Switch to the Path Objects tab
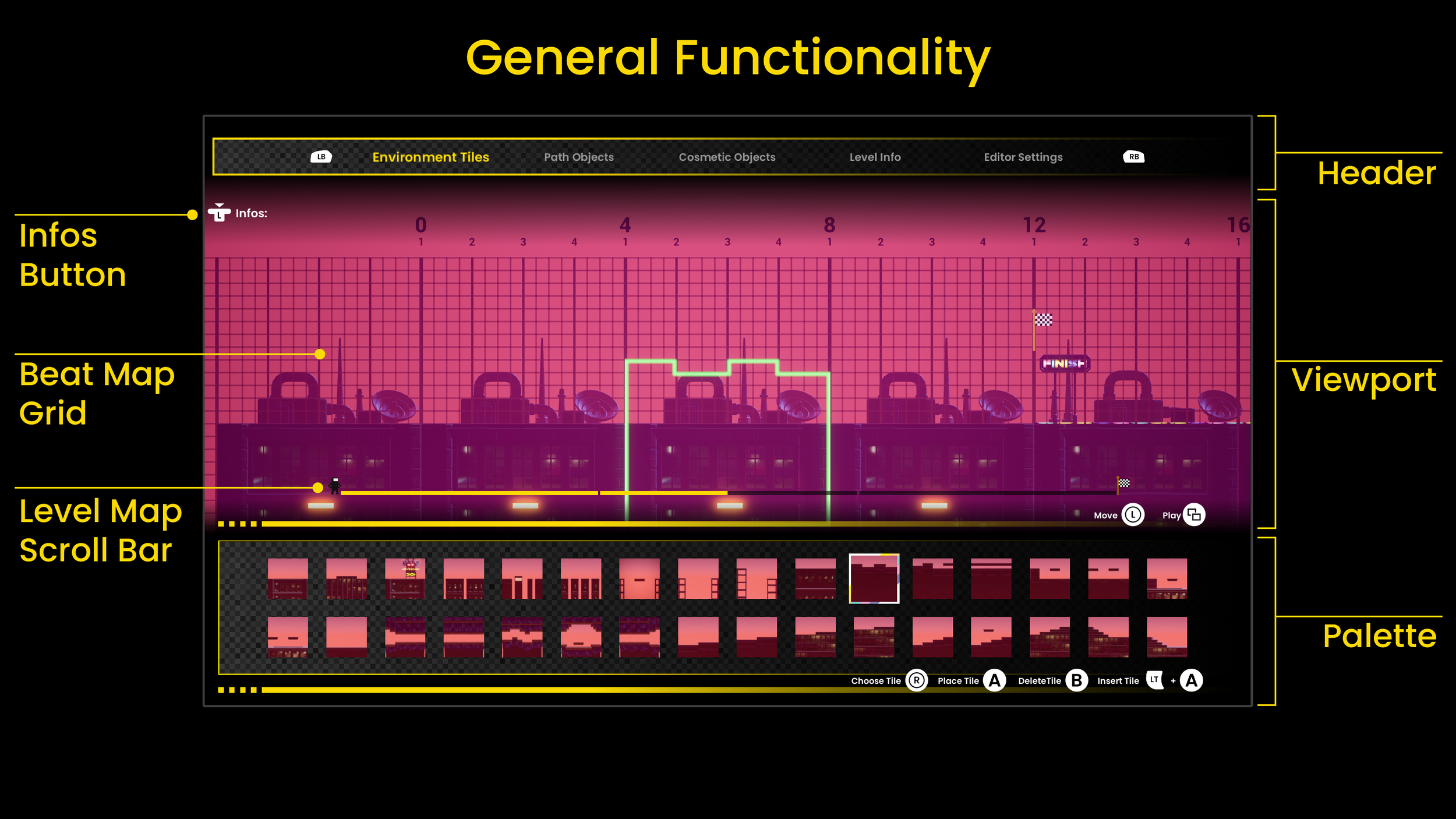Screen dimensions: 1456x819 coord(578,157)
